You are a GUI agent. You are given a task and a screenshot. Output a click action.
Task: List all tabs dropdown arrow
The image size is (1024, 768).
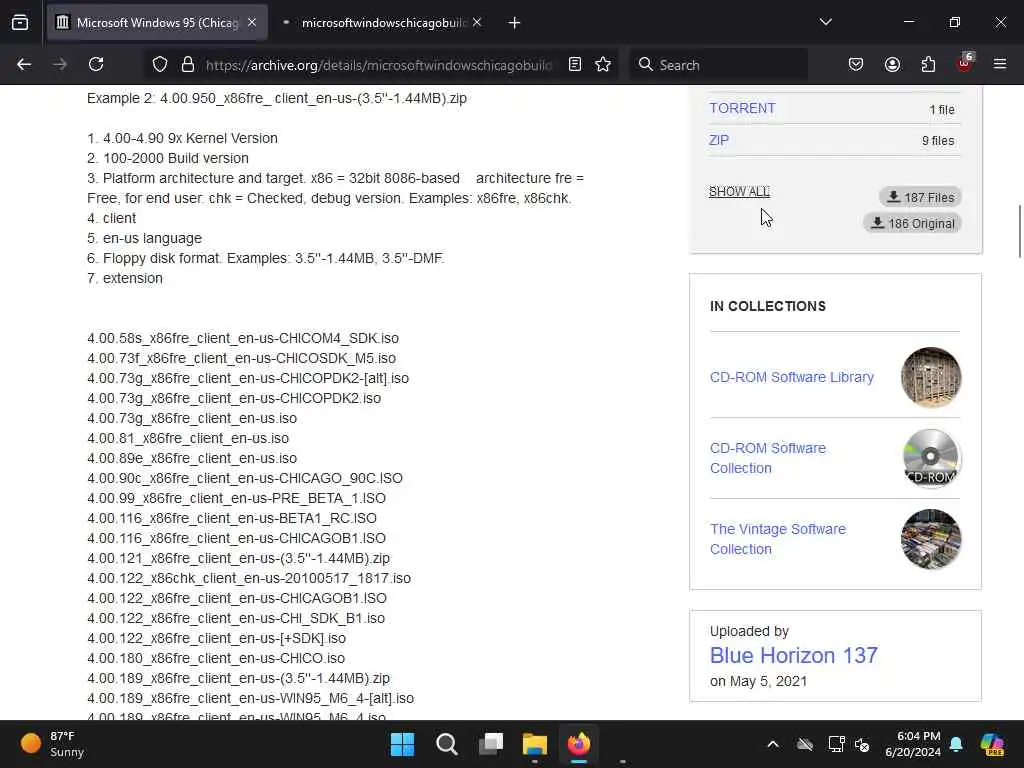click(825, 22)
